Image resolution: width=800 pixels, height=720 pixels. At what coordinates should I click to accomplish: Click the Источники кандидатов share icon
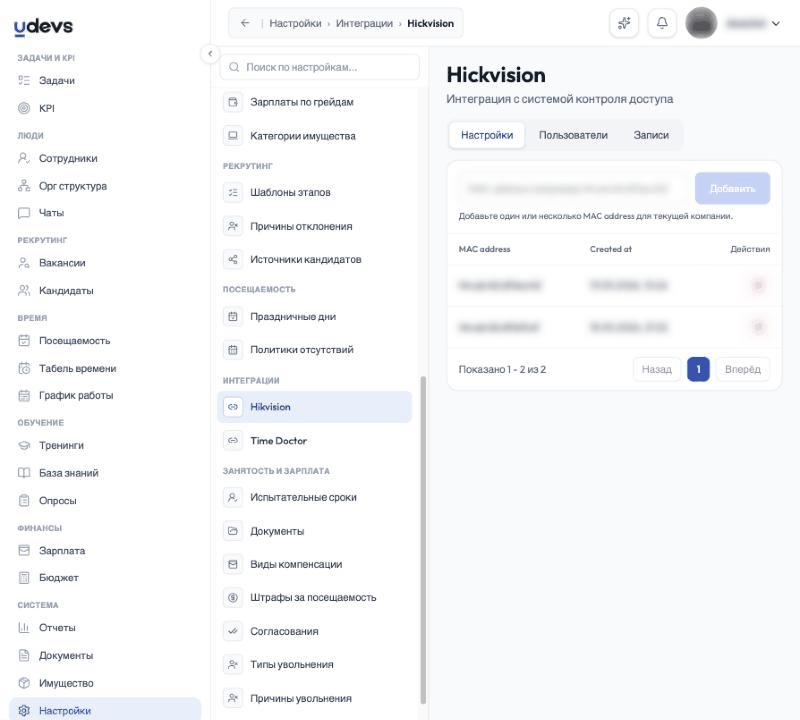tap(233, 259)
